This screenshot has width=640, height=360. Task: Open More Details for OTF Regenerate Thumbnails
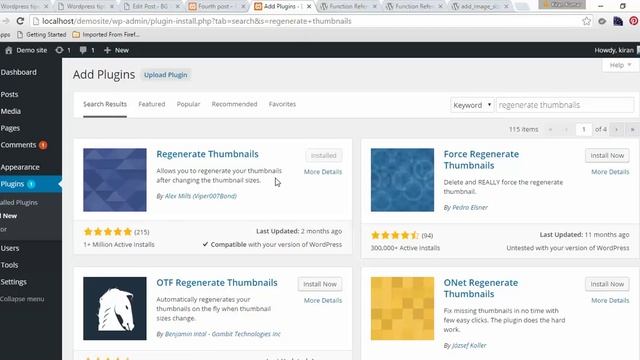(323, 300)
